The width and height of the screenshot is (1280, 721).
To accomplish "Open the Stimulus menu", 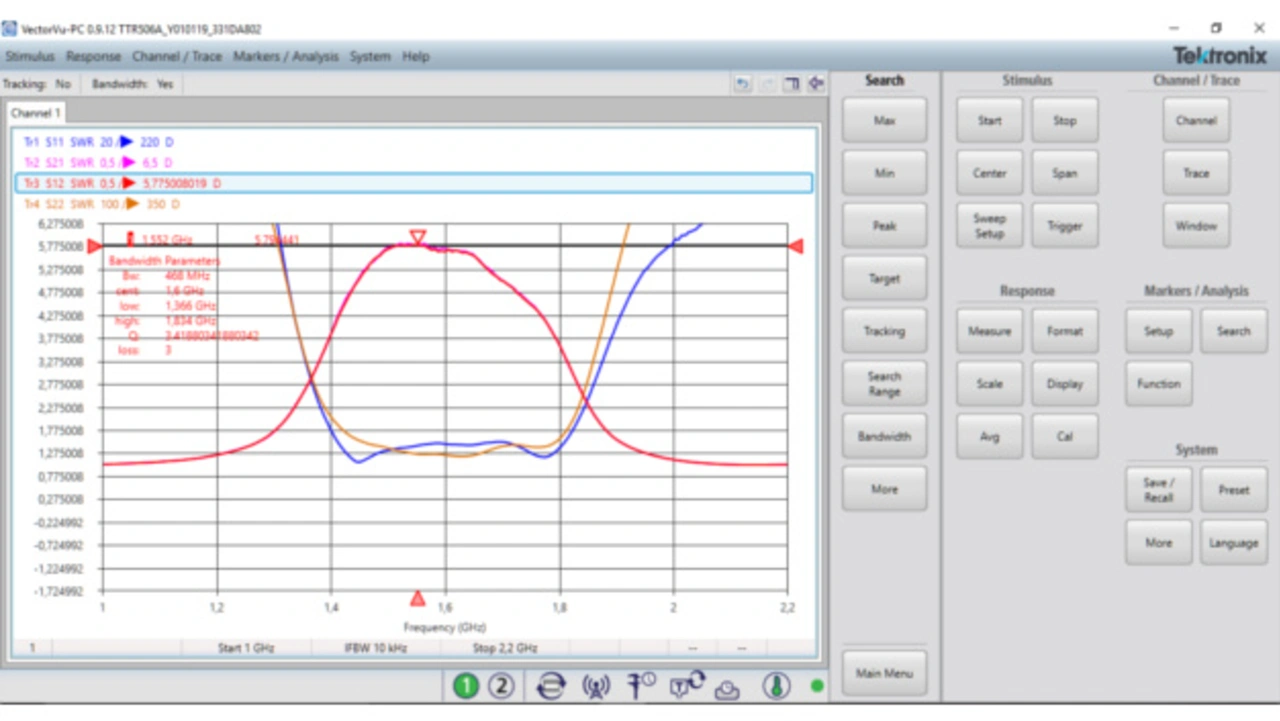I will pos(30,57).
